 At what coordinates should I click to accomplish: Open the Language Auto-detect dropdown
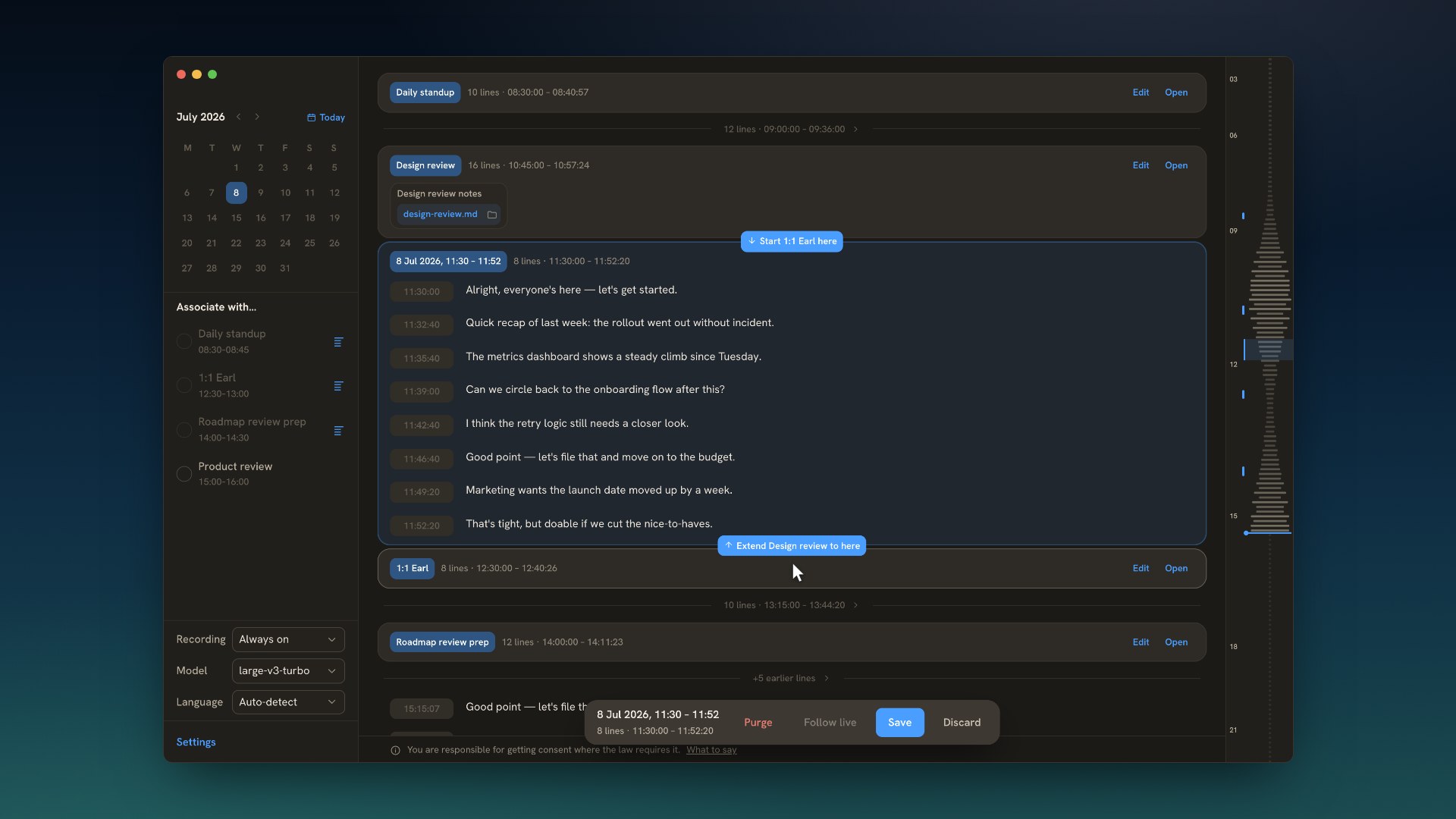(x=288, y=702)
